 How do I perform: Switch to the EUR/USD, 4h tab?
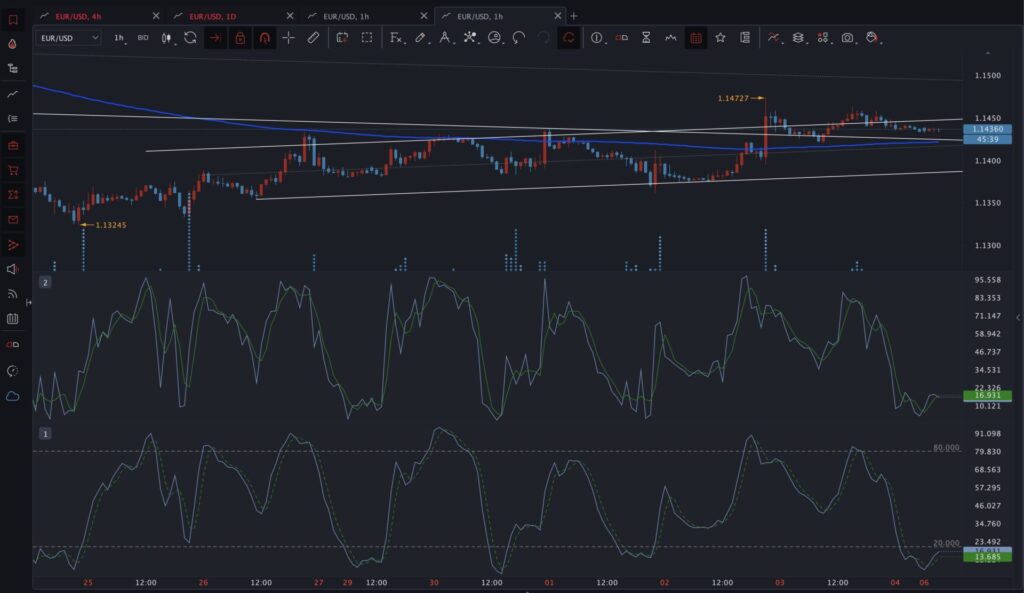tap(78, 16)
